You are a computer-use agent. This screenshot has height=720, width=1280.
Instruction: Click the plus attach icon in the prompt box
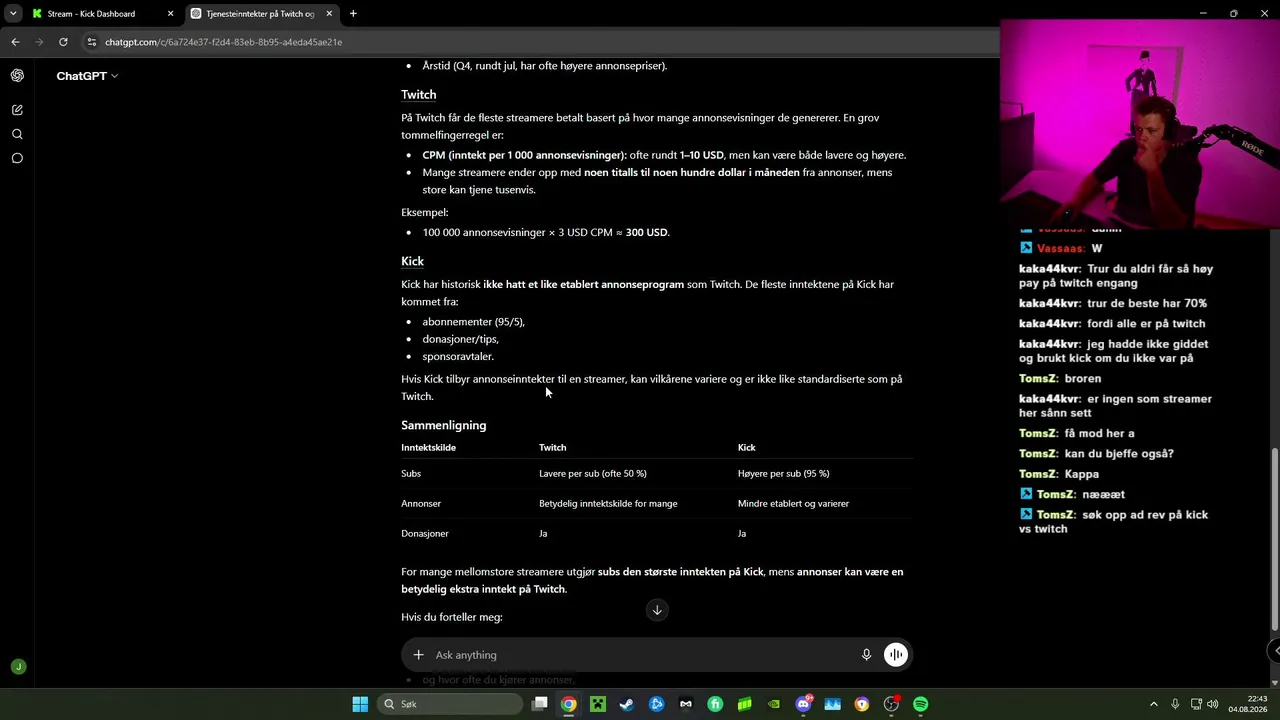pyautogui.click(x=418, y=655)
